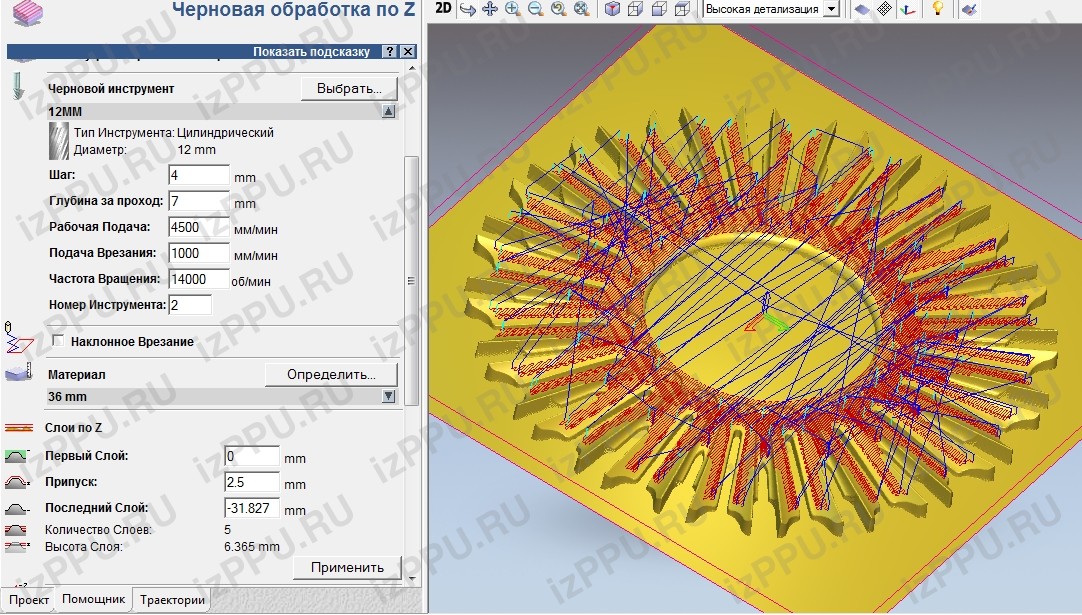Click the zoom out magnifier icon
This screenshot has height=615, width=1082.
(535, 9)
